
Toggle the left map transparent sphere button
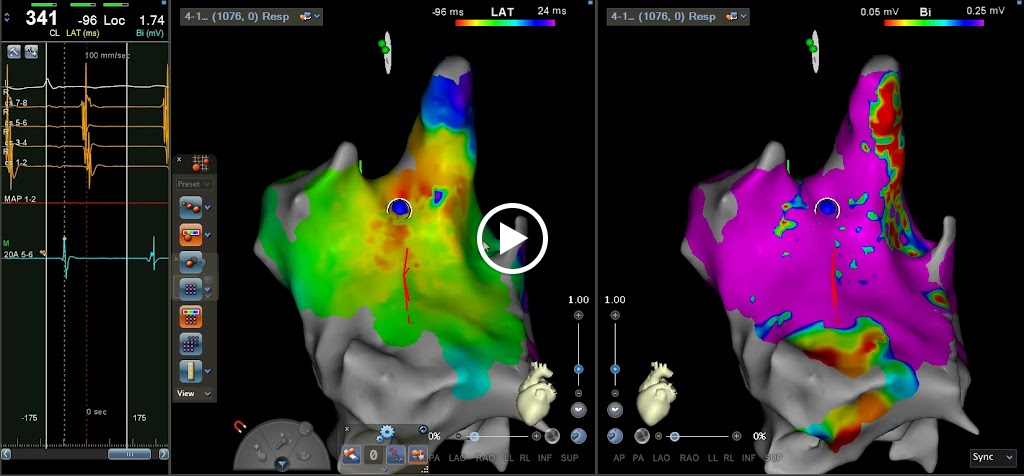tap(552, 436)
